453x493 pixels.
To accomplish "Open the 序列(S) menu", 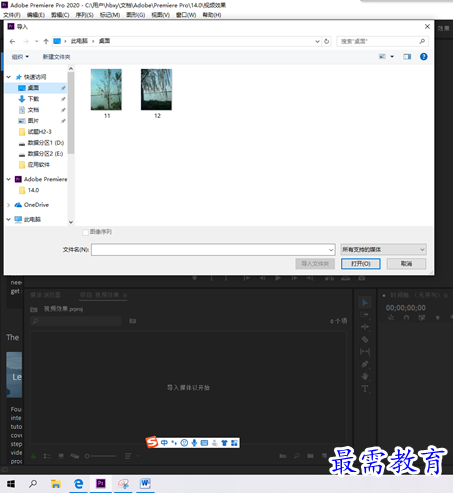I will [x=84, y=15].
